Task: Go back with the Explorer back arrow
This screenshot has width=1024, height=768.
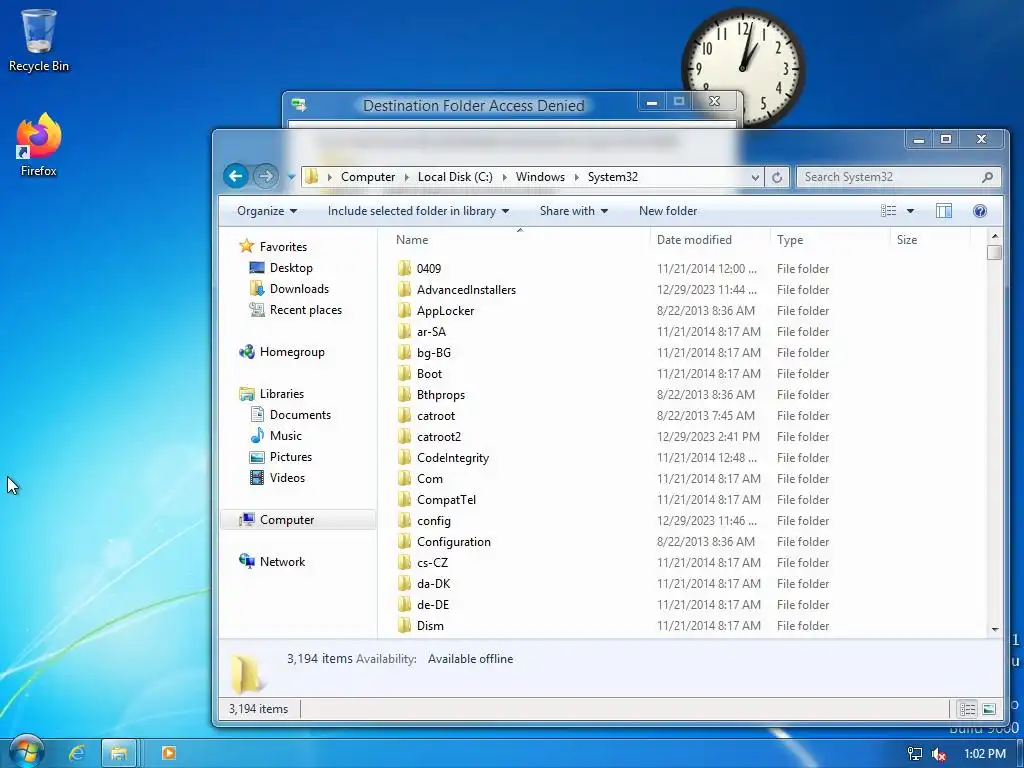Action: [x=236, y=176]
